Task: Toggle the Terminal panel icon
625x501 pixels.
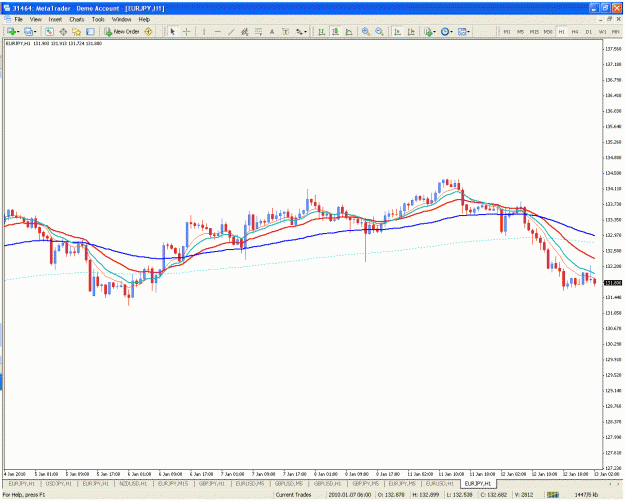Action: click(x=90, y=31)
